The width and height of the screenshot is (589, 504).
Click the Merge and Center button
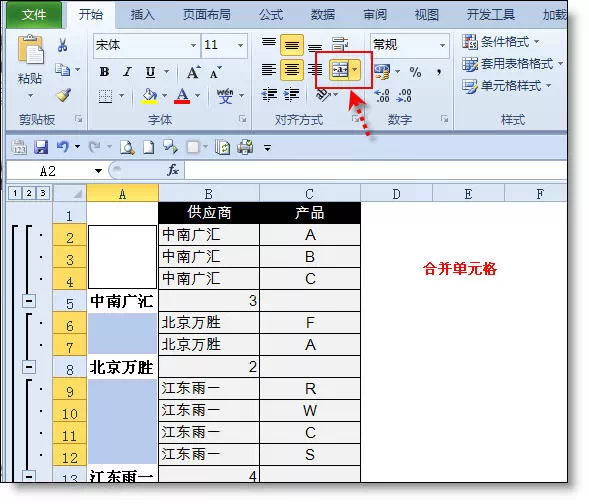point(340,70)
